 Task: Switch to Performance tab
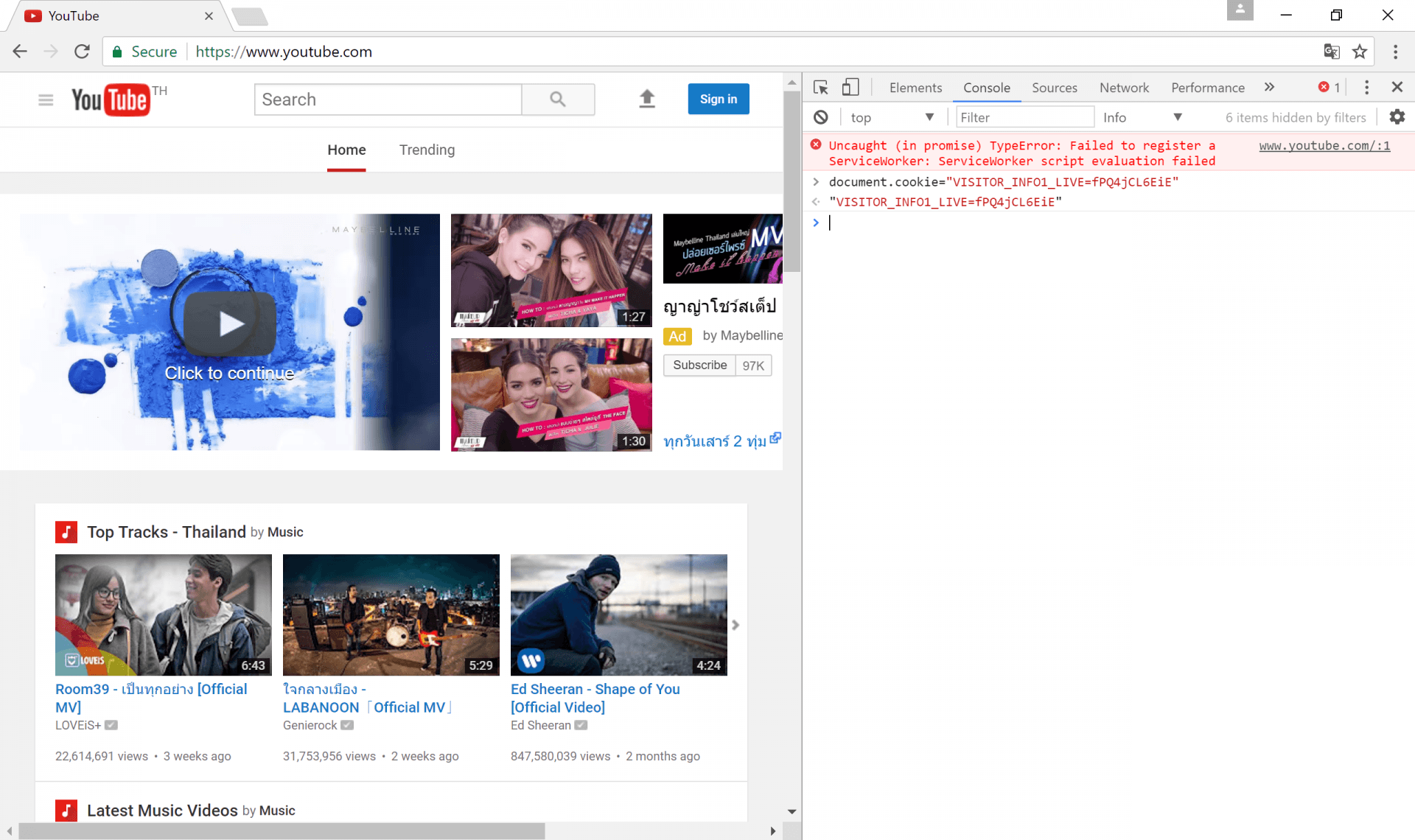click(1208, 88)
